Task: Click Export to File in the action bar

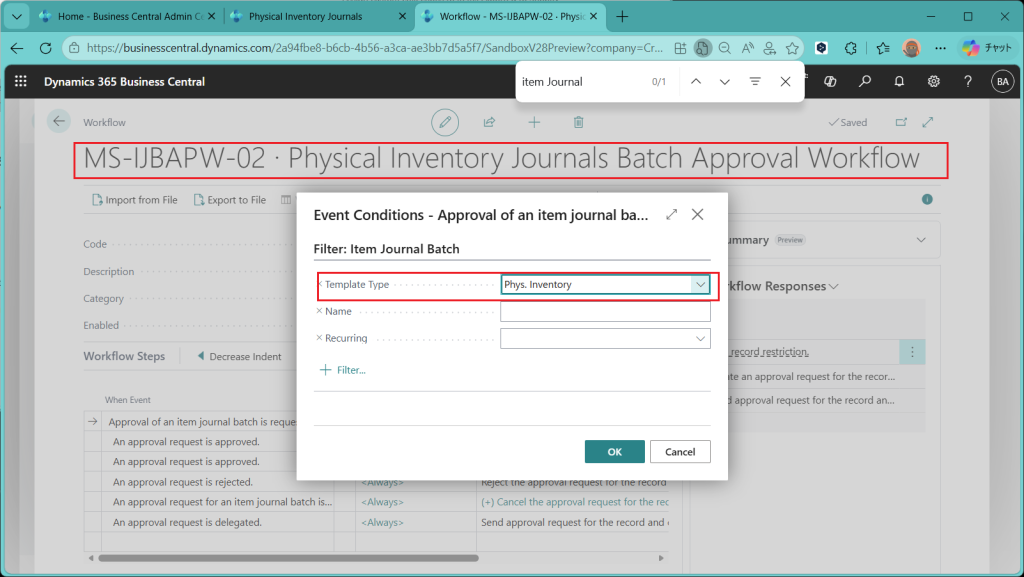Action: [x=230, y=200]
